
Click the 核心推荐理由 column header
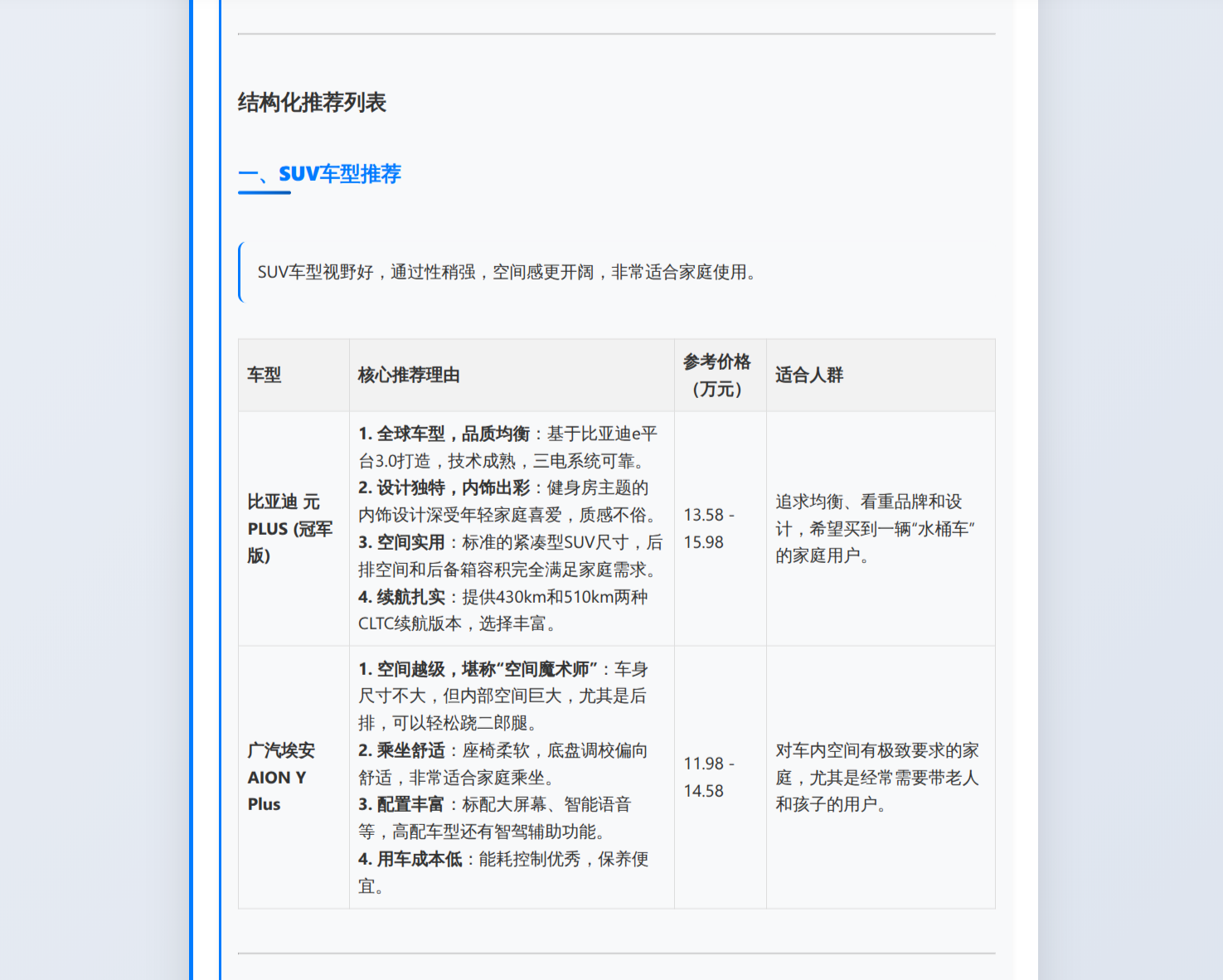512,375
